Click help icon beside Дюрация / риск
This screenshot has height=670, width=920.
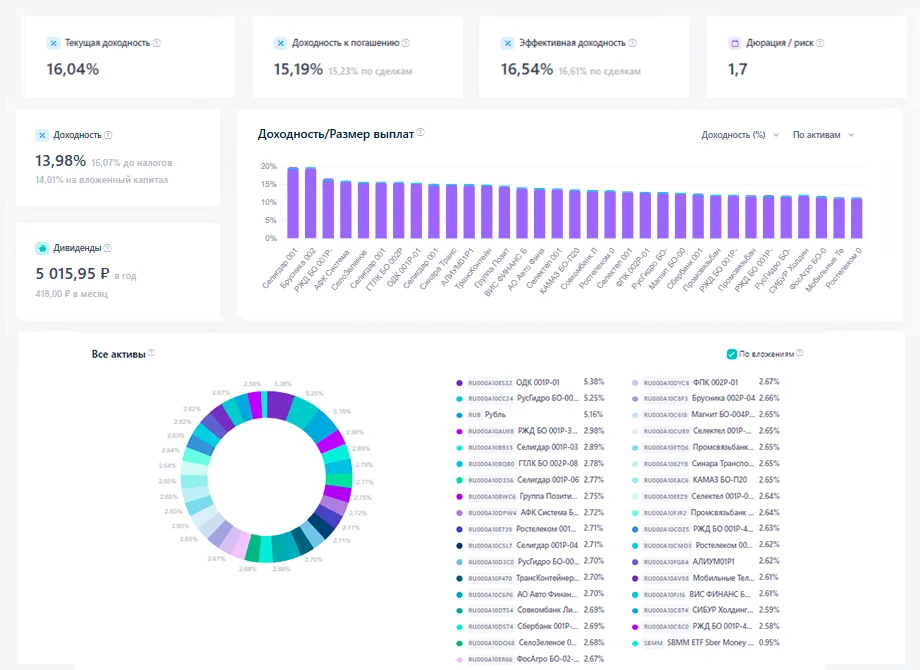click(x=820, y=43)
